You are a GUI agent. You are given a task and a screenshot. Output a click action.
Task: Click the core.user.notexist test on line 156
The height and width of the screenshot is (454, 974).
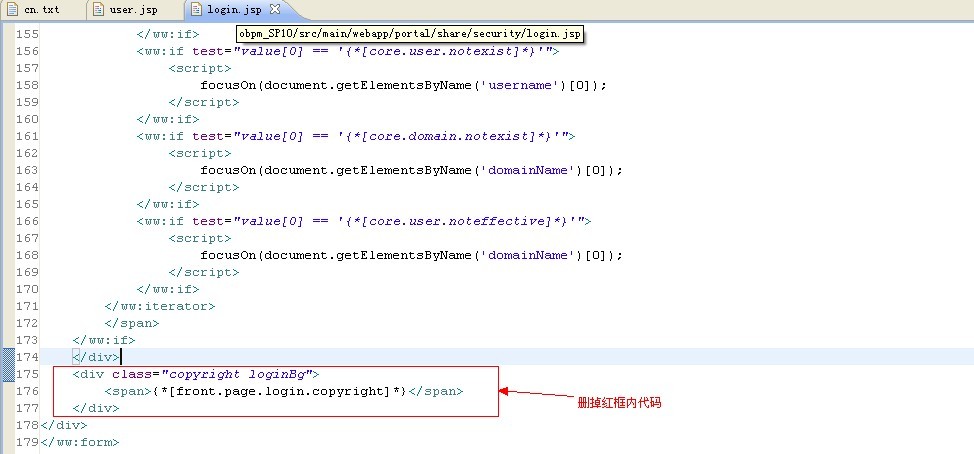pyautogui.click(x=348, y=51)
